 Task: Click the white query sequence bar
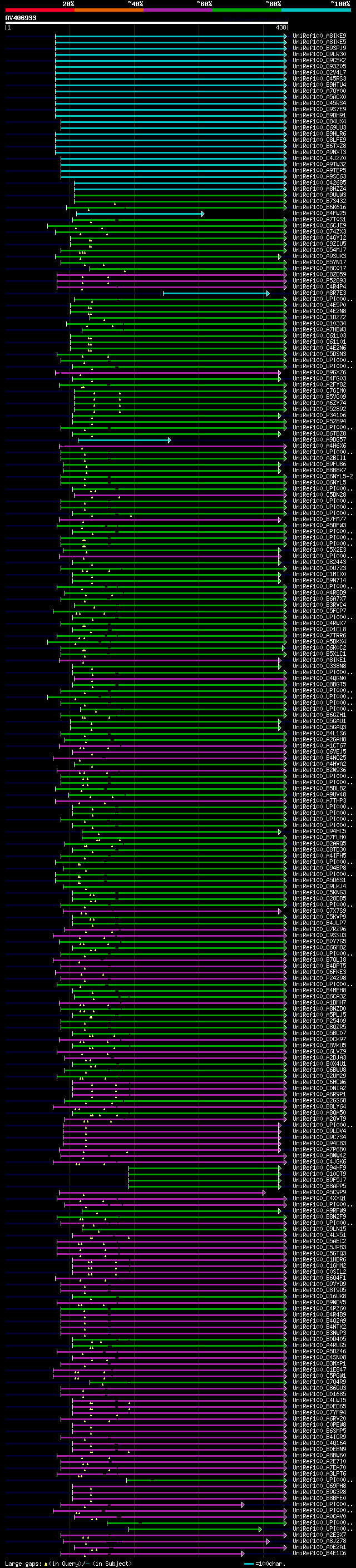(147, 23)
